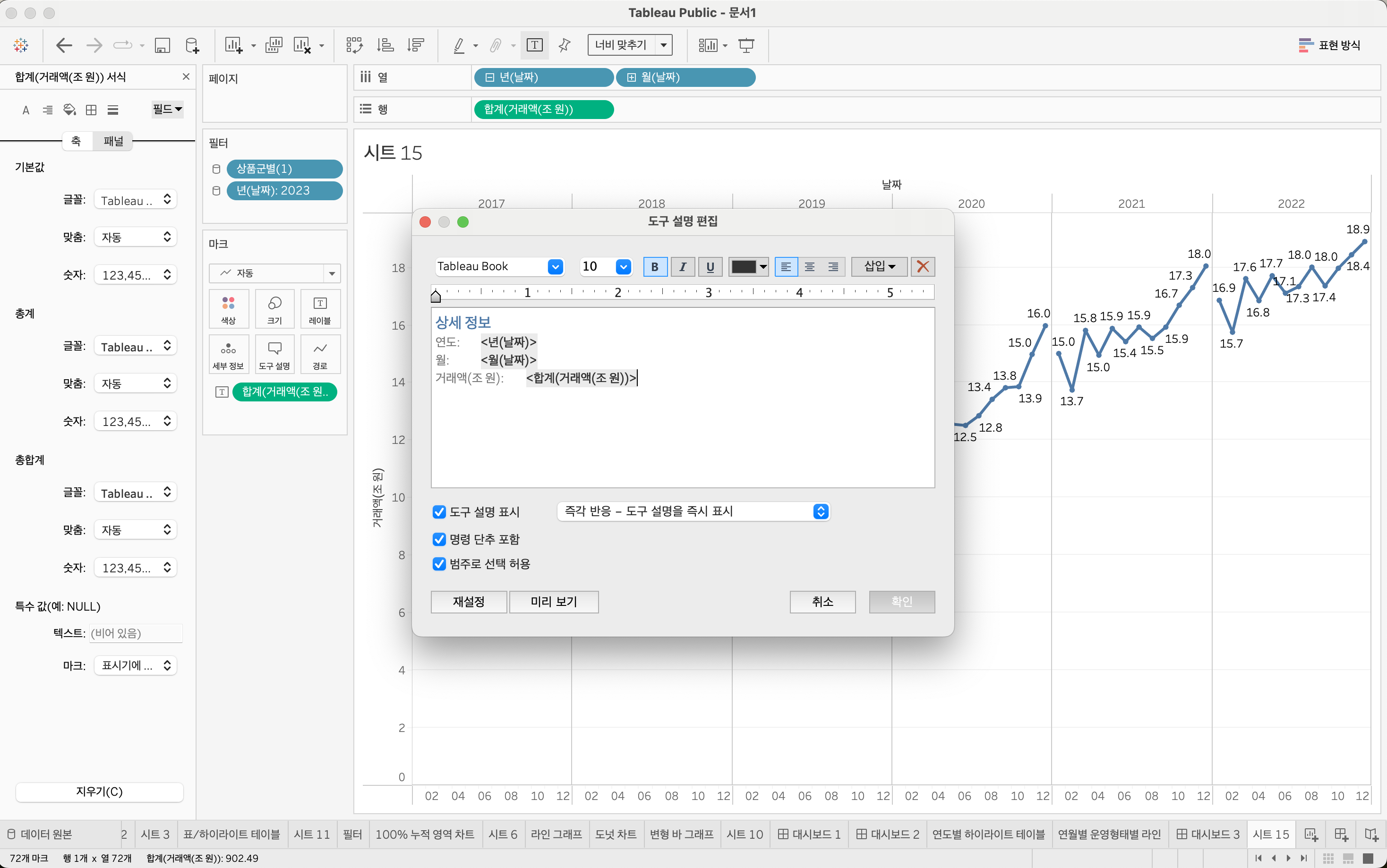Click the new data source toolbar icon
This screenshot has width=1387, height=868.
pos(192,45)
